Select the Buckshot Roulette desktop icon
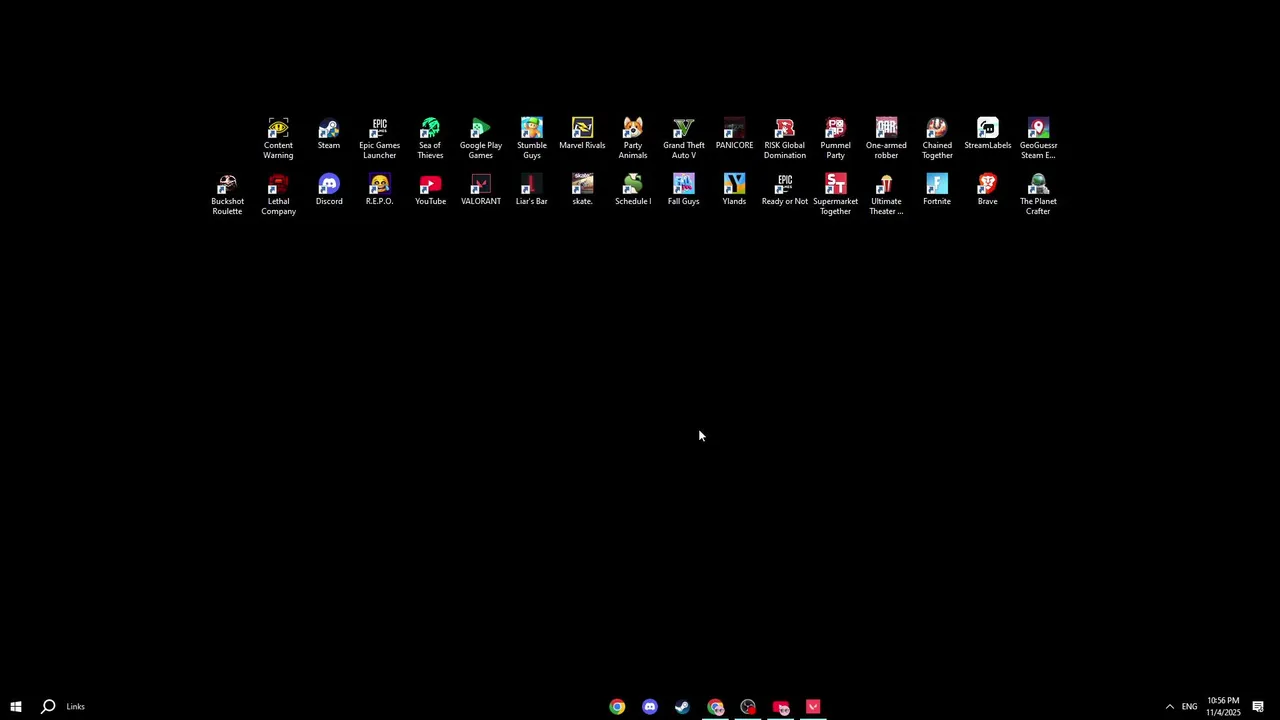The width and height of the screenshot is (1280, 720). tap(227, 194)
